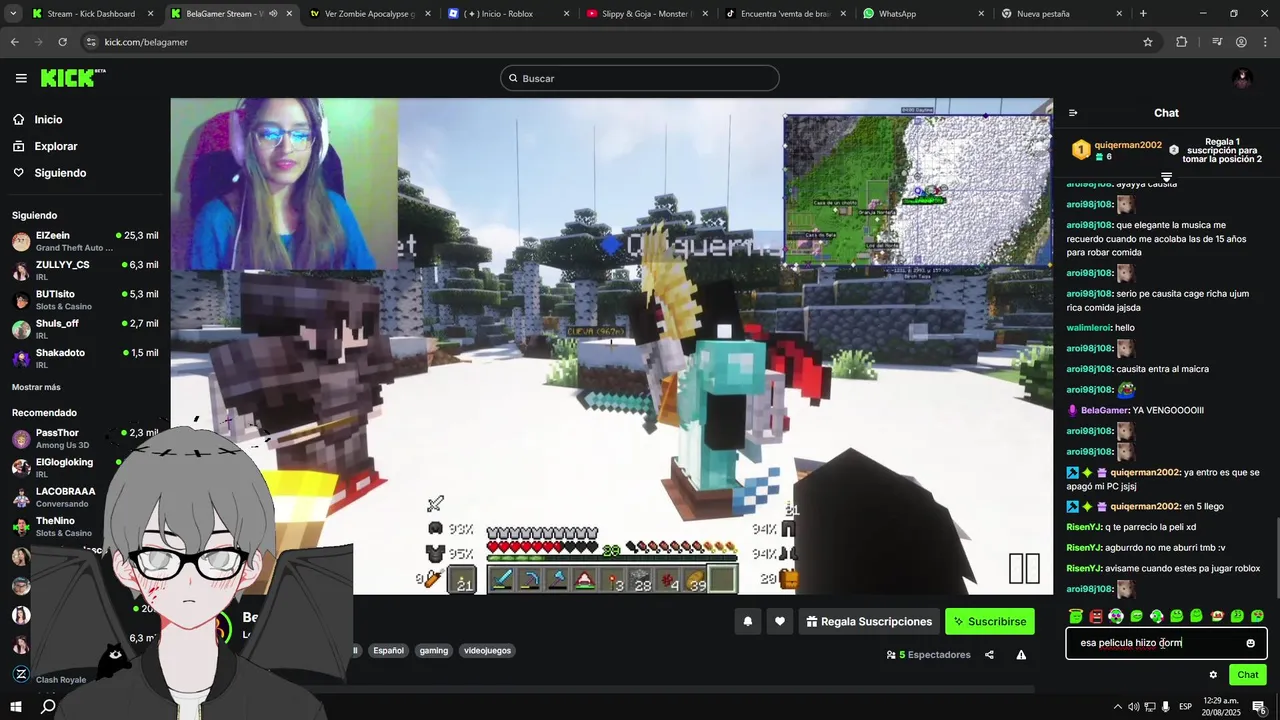The image size is (1280, 720).
Task: Click the KICK logo
Action: [x=73, y=78]
